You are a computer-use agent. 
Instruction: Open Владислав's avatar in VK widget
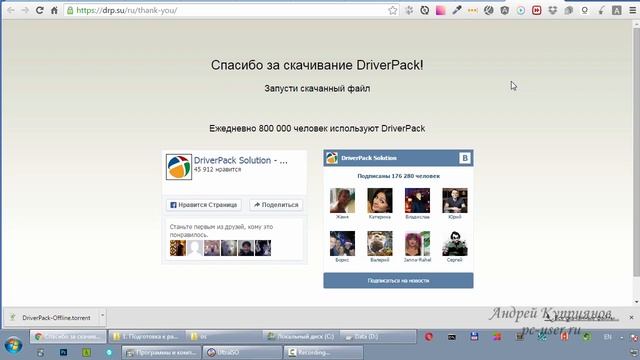[x=417, y=200]
